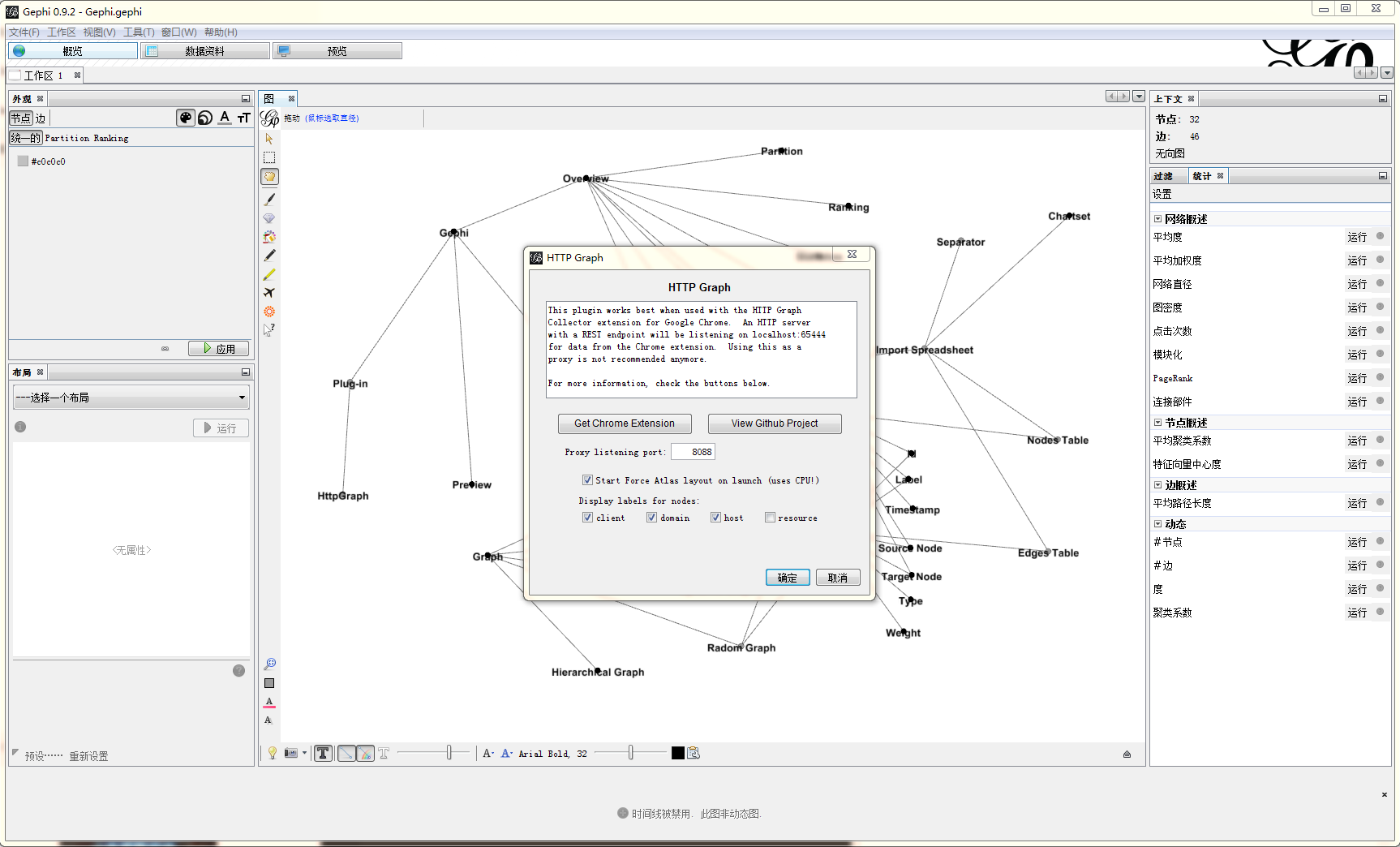The image size is (1400, 847).
Task: Select the paint bucket brush tool
Action: [269, 237]
